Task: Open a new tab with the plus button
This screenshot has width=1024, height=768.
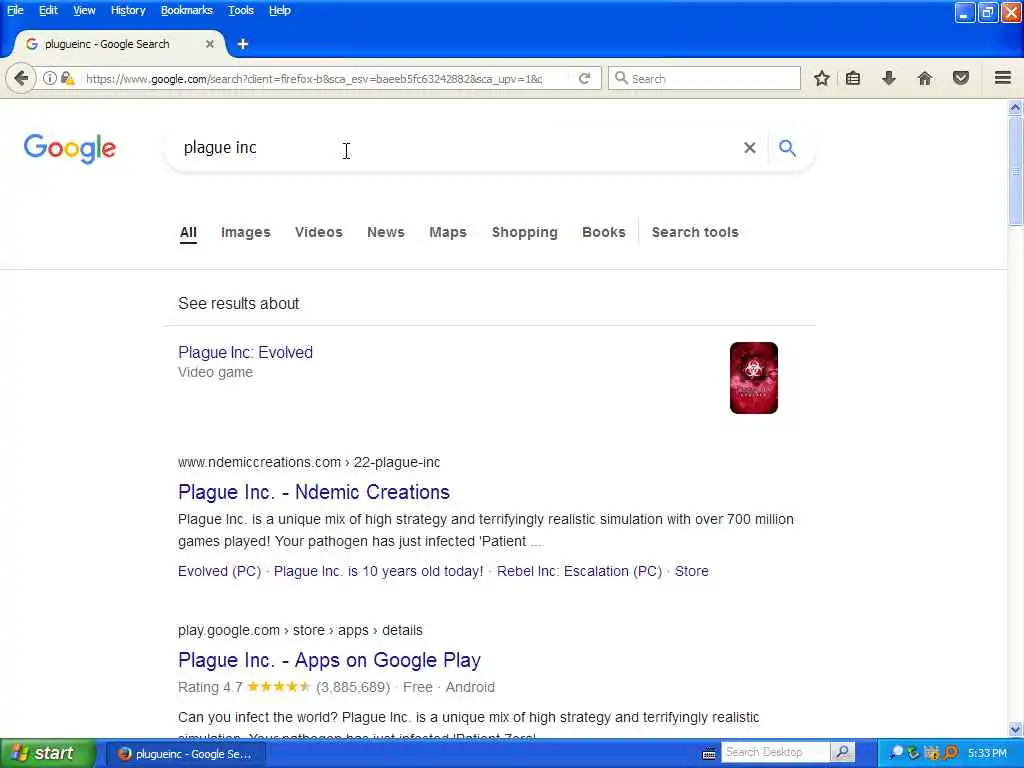Action: click(243, 44)
